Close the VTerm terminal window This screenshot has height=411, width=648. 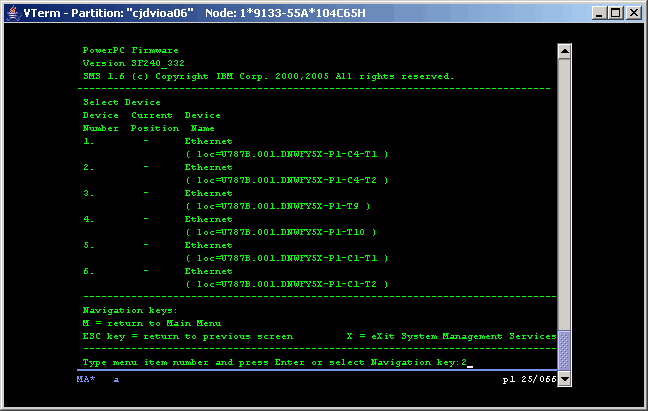click(x=632, y=12)
